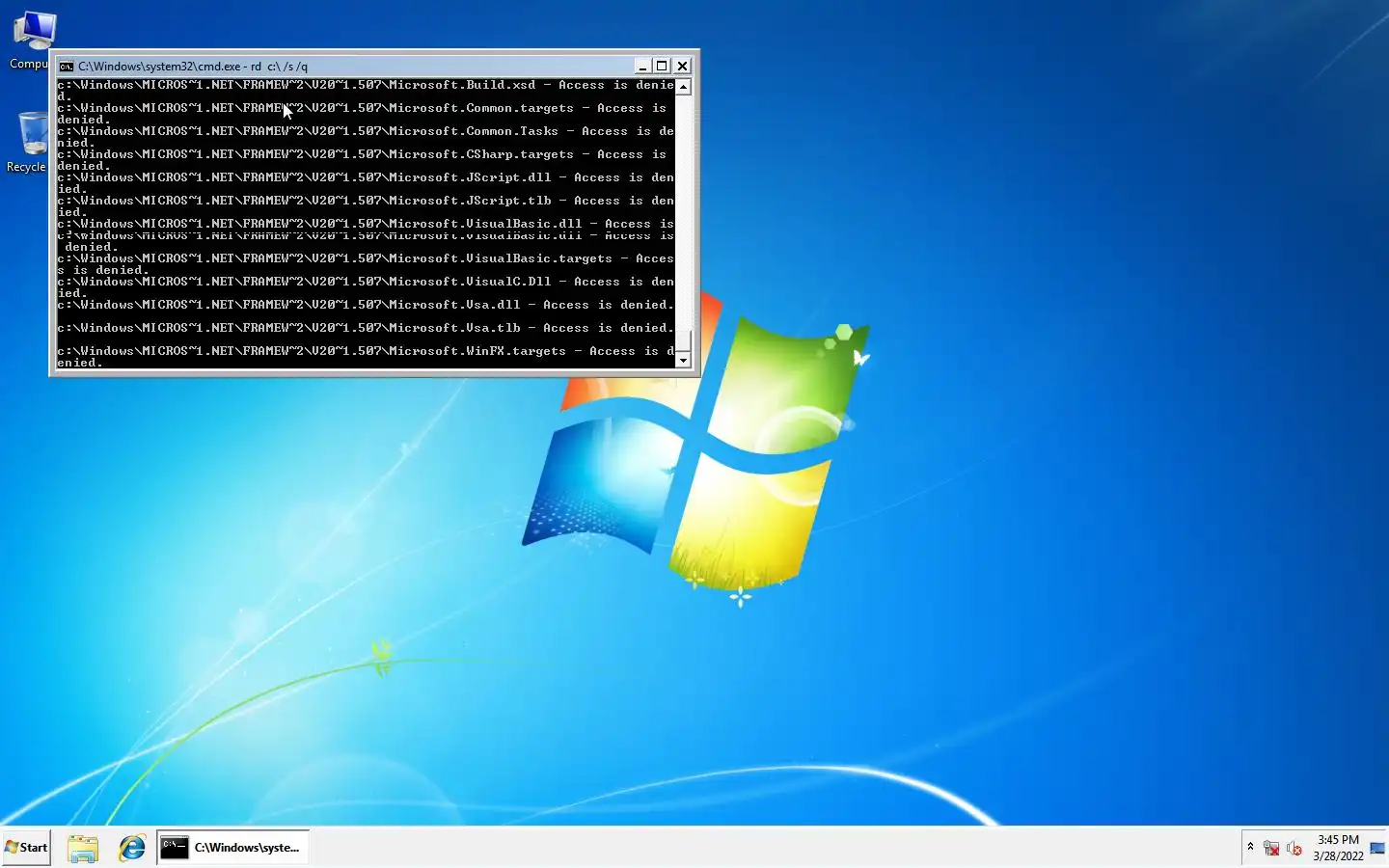This screenshot has width=1389, height=868.
Task: Open Internet Explorer from the taskbar
Action: 132,848
